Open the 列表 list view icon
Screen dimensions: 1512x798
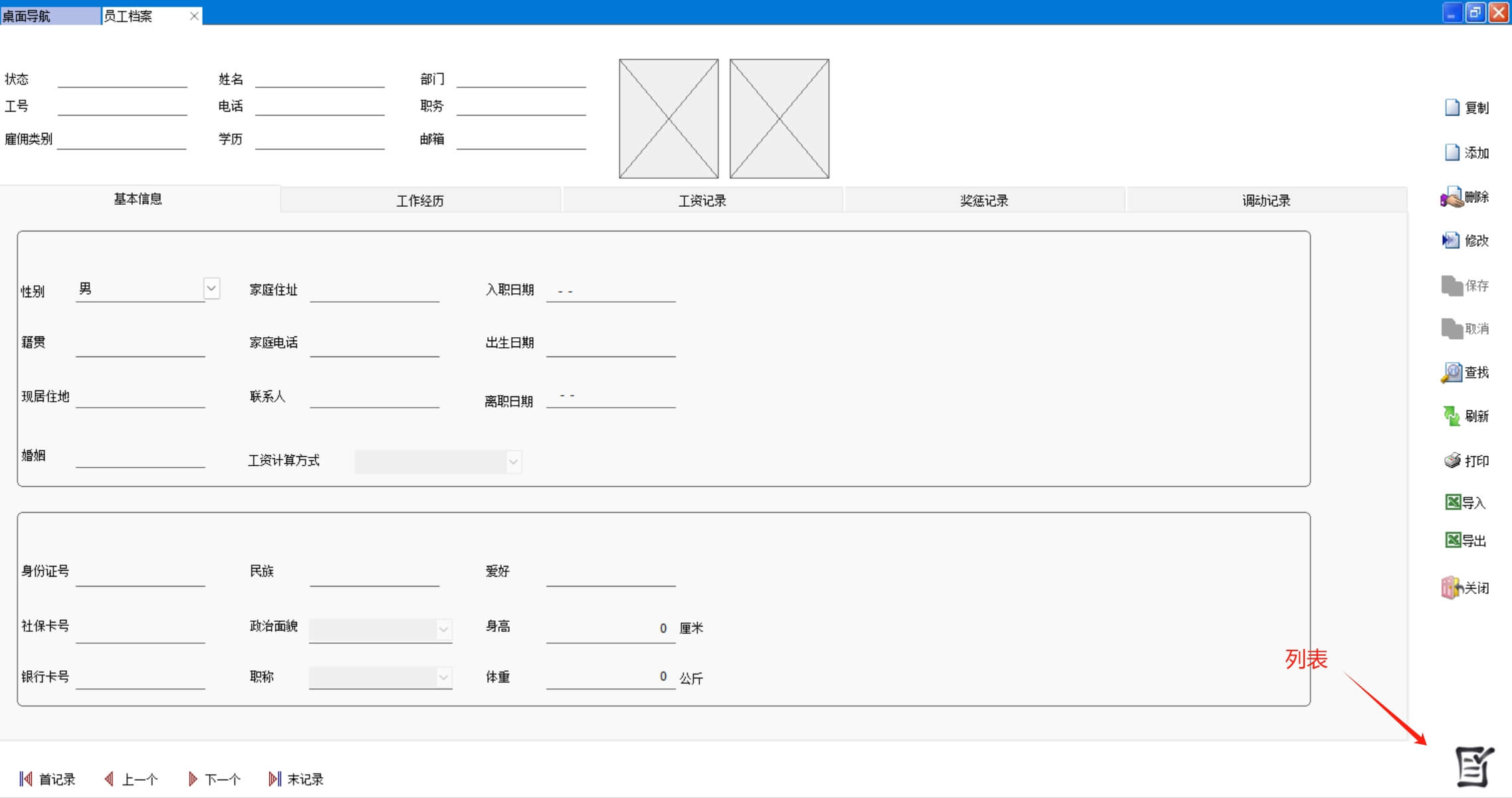1475,766
